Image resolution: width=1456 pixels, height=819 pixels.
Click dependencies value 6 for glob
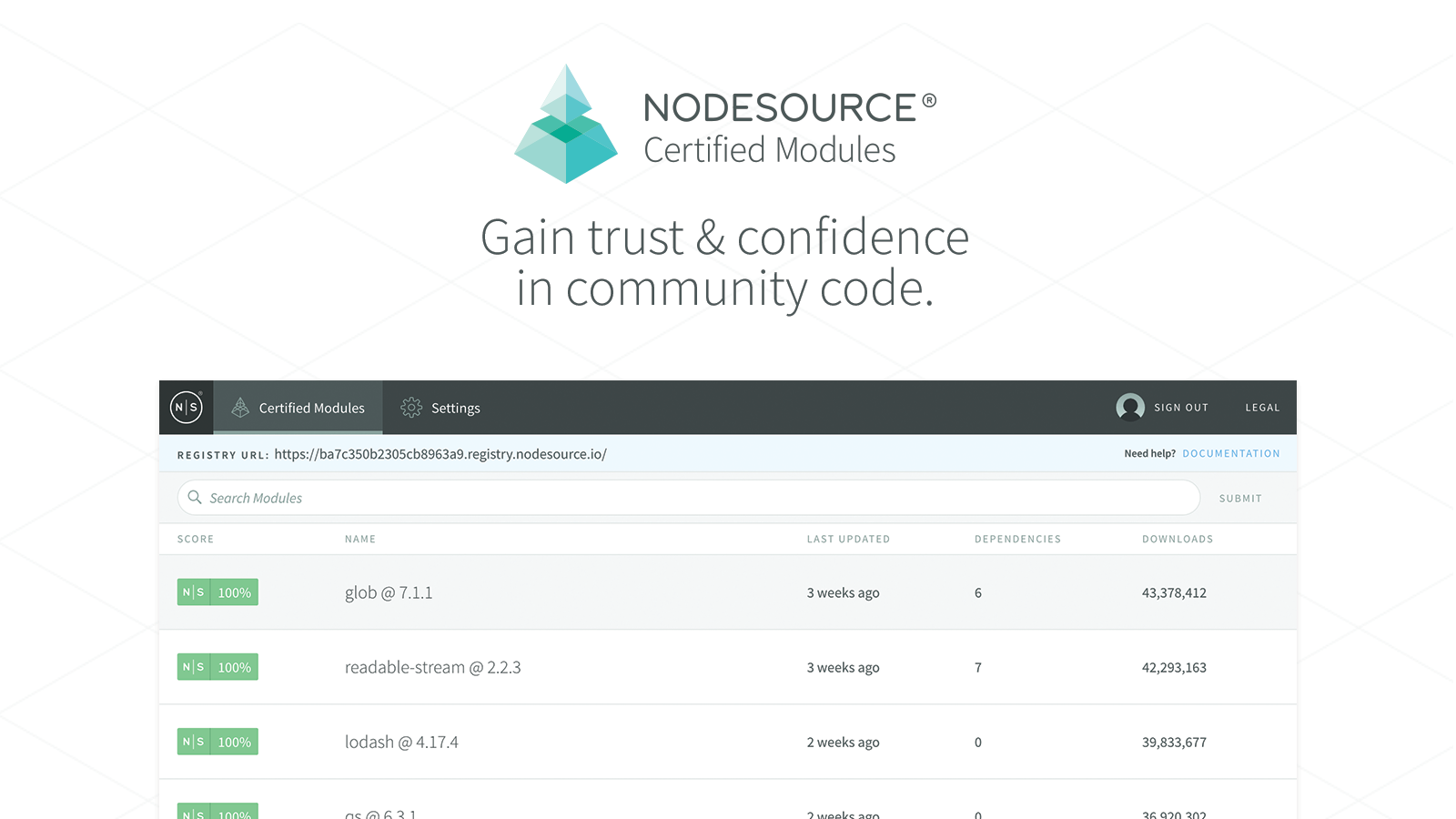(978, 592)
